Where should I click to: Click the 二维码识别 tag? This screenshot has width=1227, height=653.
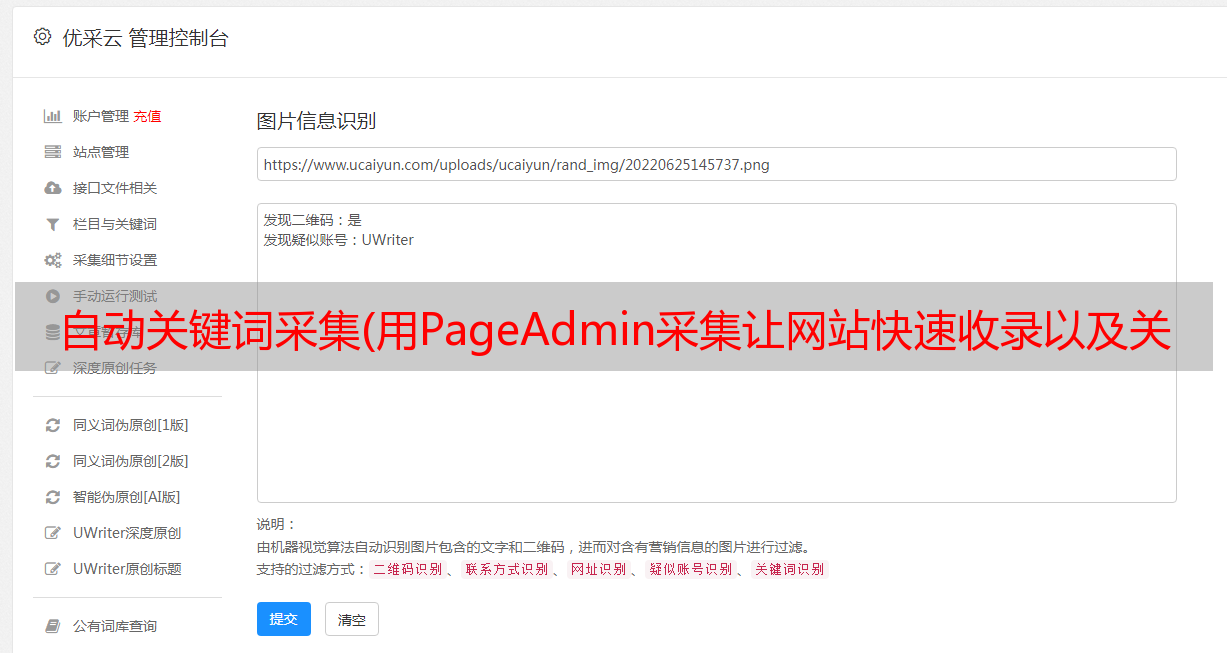(x=407, y=569)
